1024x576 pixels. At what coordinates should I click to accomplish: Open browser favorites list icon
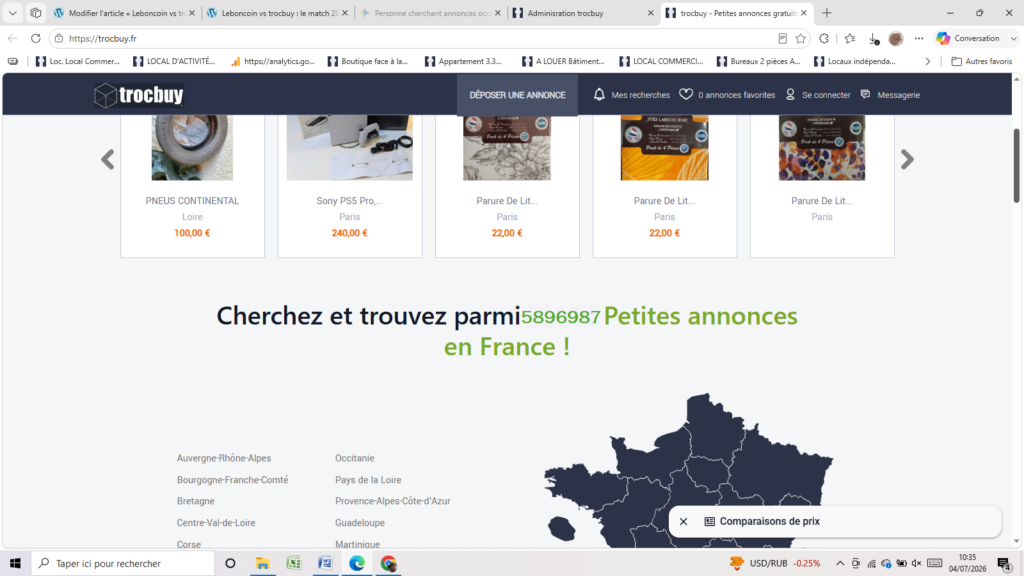pos(850,39)
